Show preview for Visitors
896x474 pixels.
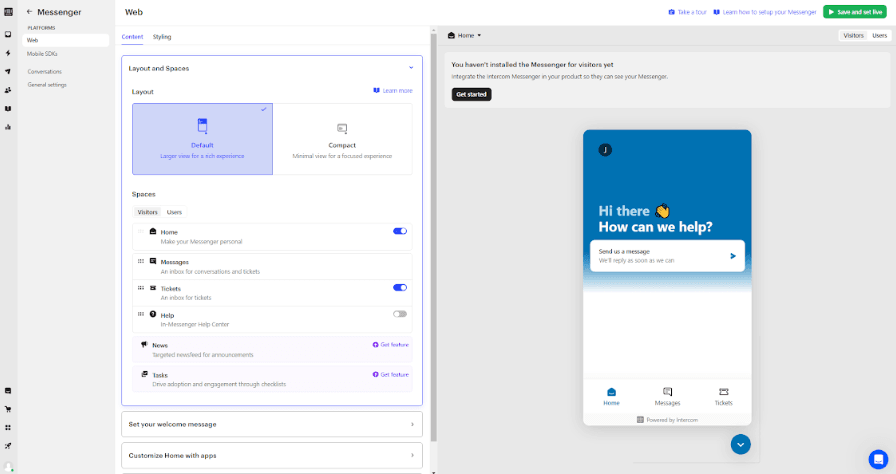pos(854,35)
